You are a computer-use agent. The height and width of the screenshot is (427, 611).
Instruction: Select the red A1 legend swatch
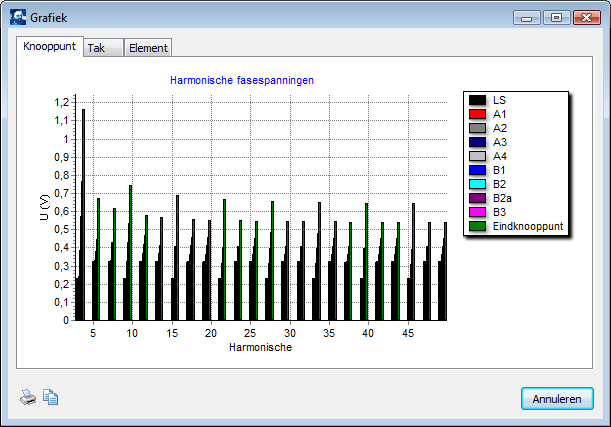click(x=478, y=115)
